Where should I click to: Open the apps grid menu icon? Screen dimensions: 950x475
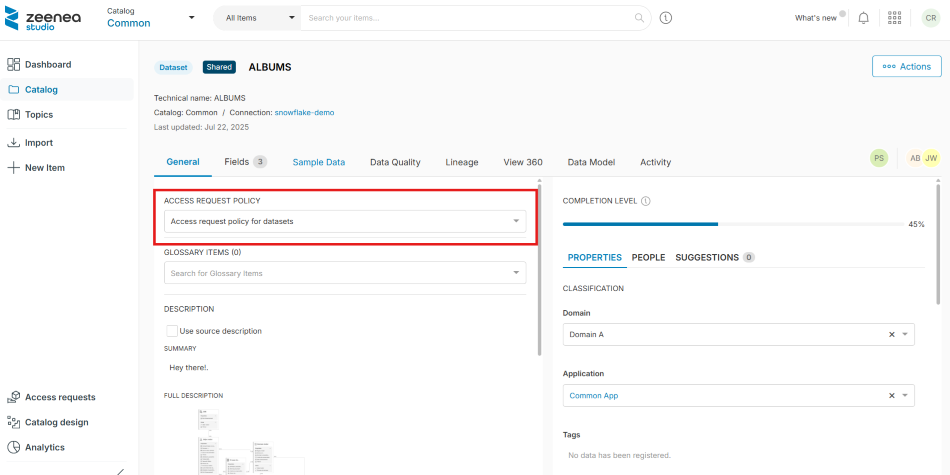coord(894,18)
